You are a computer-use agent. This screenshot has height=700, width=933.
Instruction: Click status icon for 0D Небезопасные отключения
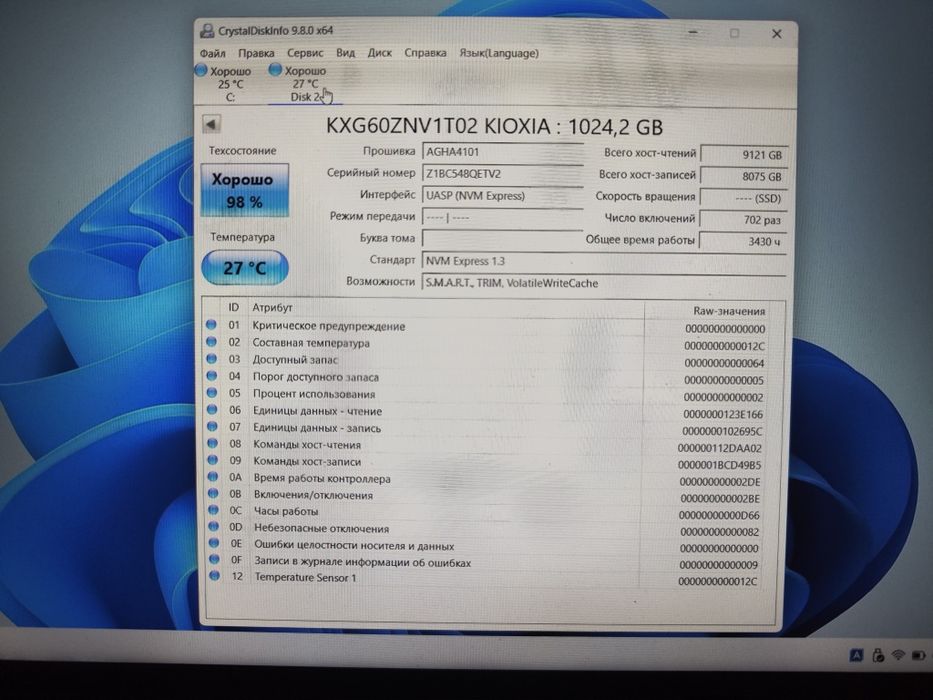214,526
